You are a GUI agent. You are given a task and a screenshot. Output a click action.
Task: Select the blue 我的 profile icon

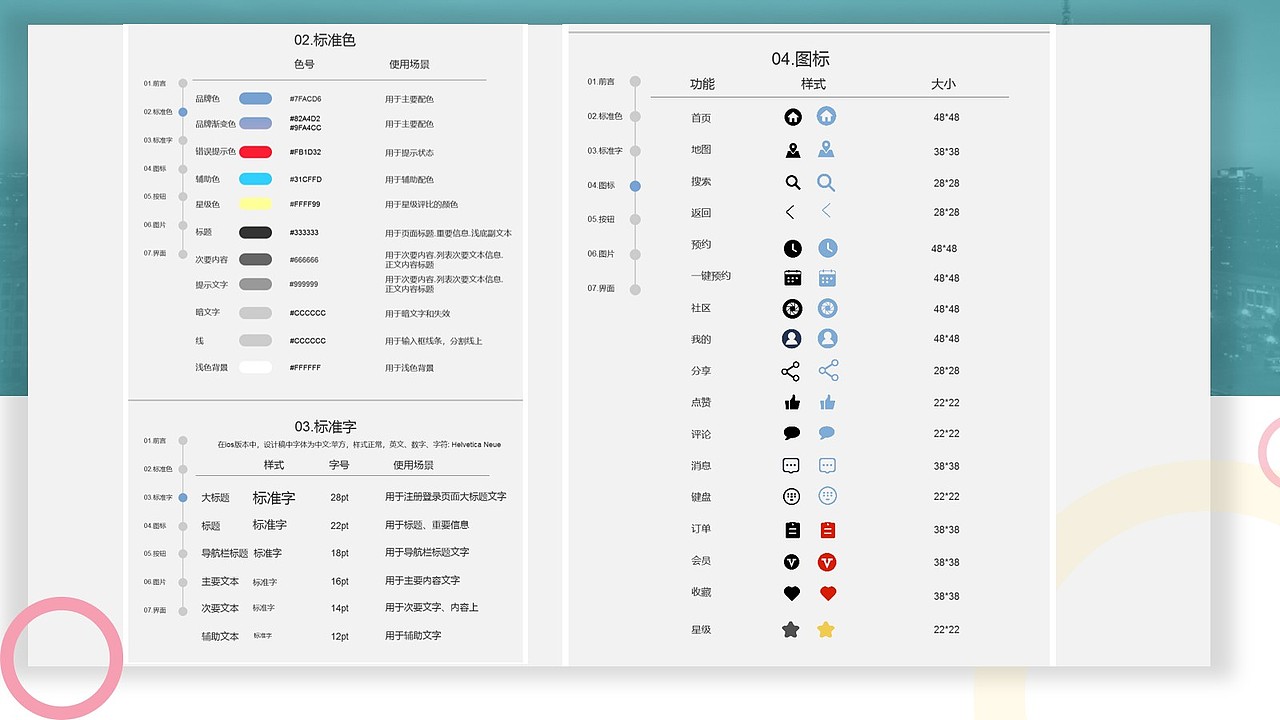click(827, 339)
